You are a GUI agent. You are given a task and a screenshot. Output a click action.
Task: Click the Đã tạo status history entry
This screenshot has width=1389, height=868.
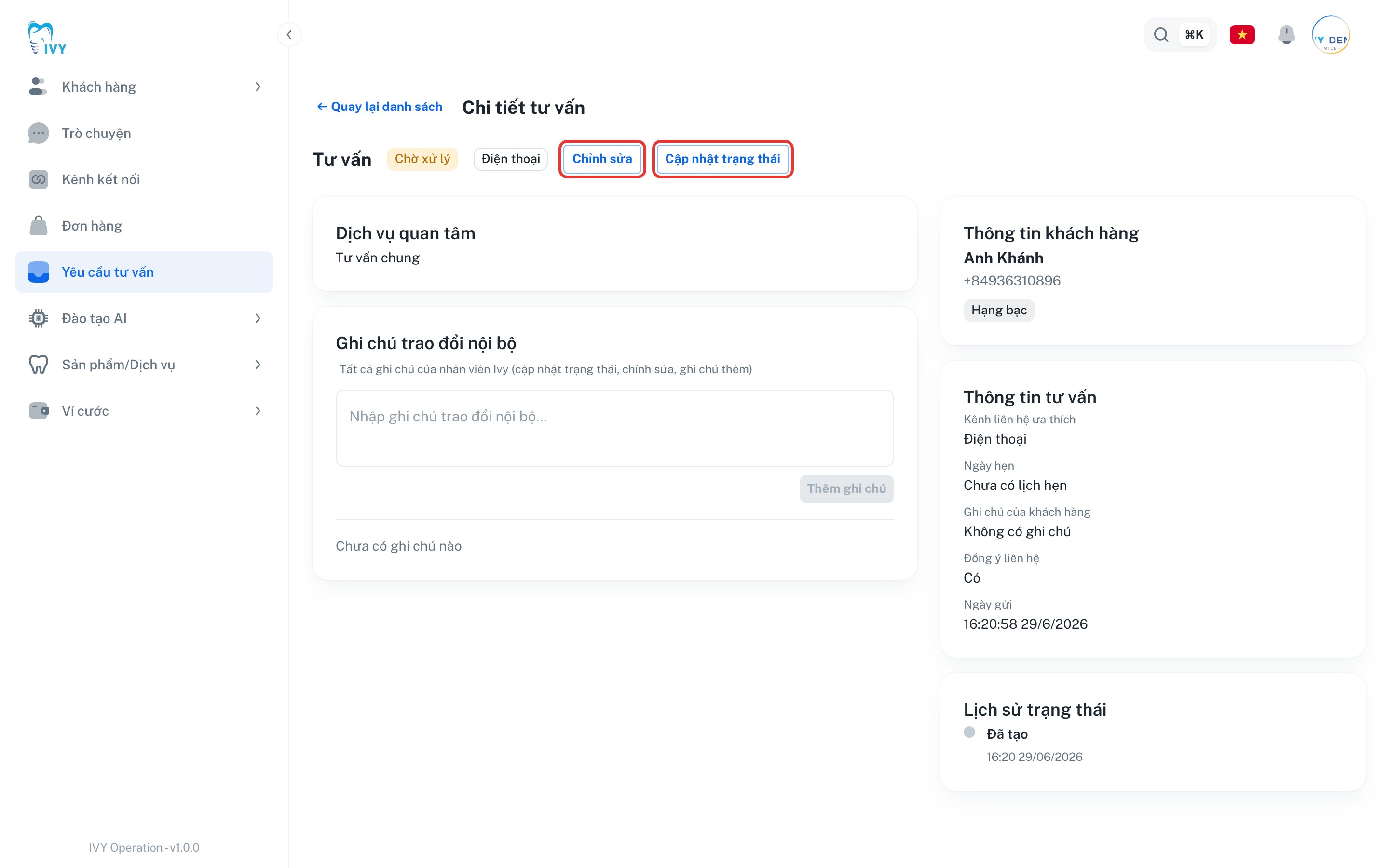[x=1007, y=734]
